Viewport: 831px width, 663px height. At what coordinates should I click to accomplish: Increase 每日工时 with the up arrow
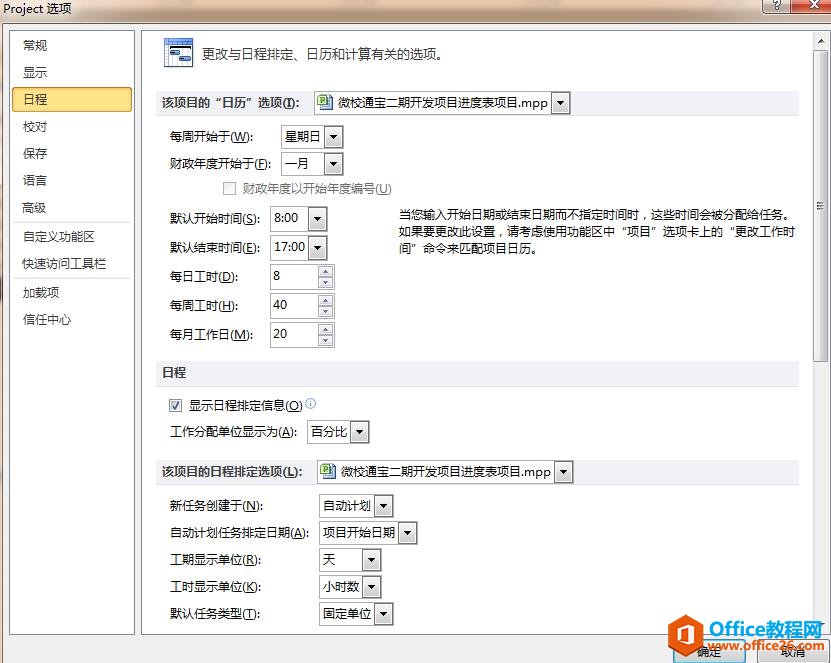(x=325, y=271)
